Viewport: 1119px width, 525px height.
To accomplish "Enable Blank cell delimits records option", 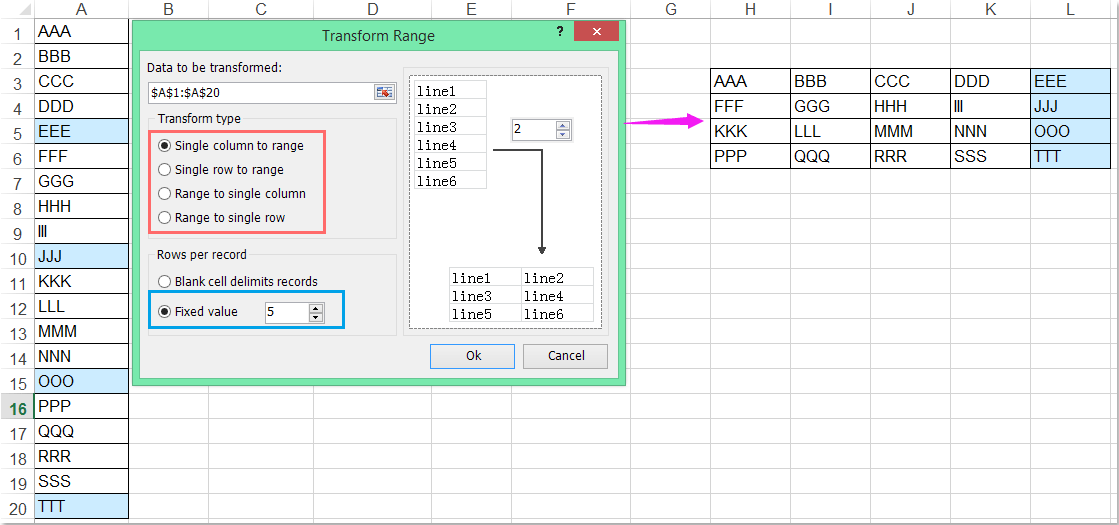I will click(x=165, y=282).
